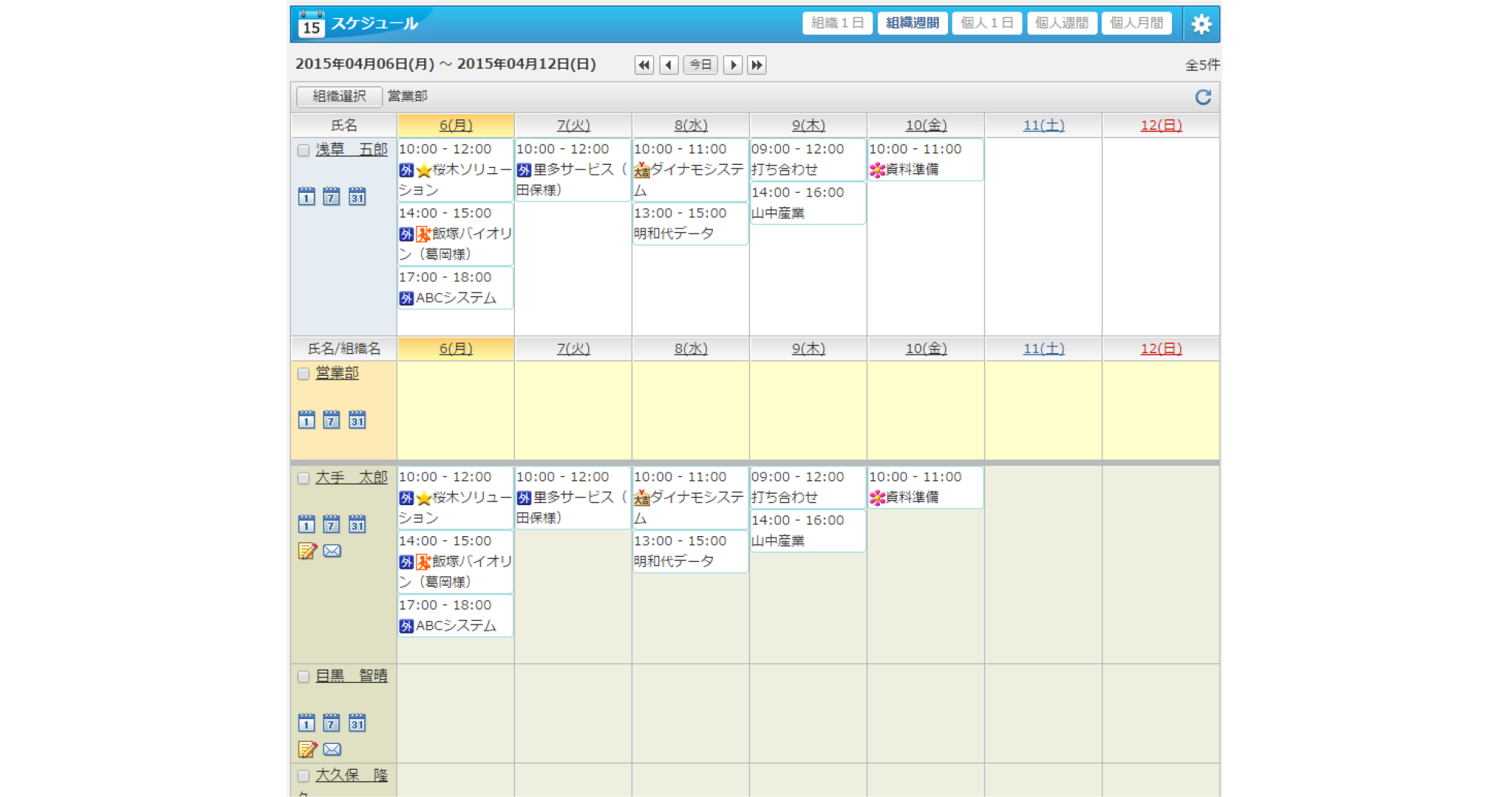The image size is (1512, 797).
Task: Open the settings gear icon
Action: point(1201,23)
